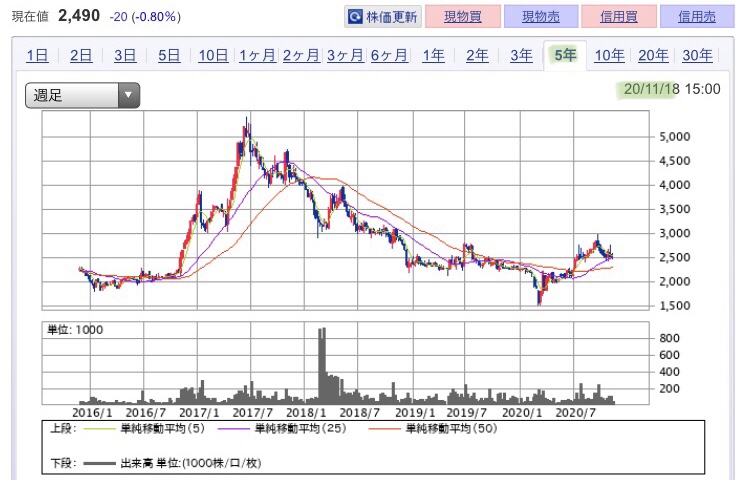
Task: Open the 週足 chart interval dropdown
Action: (82, 96)
